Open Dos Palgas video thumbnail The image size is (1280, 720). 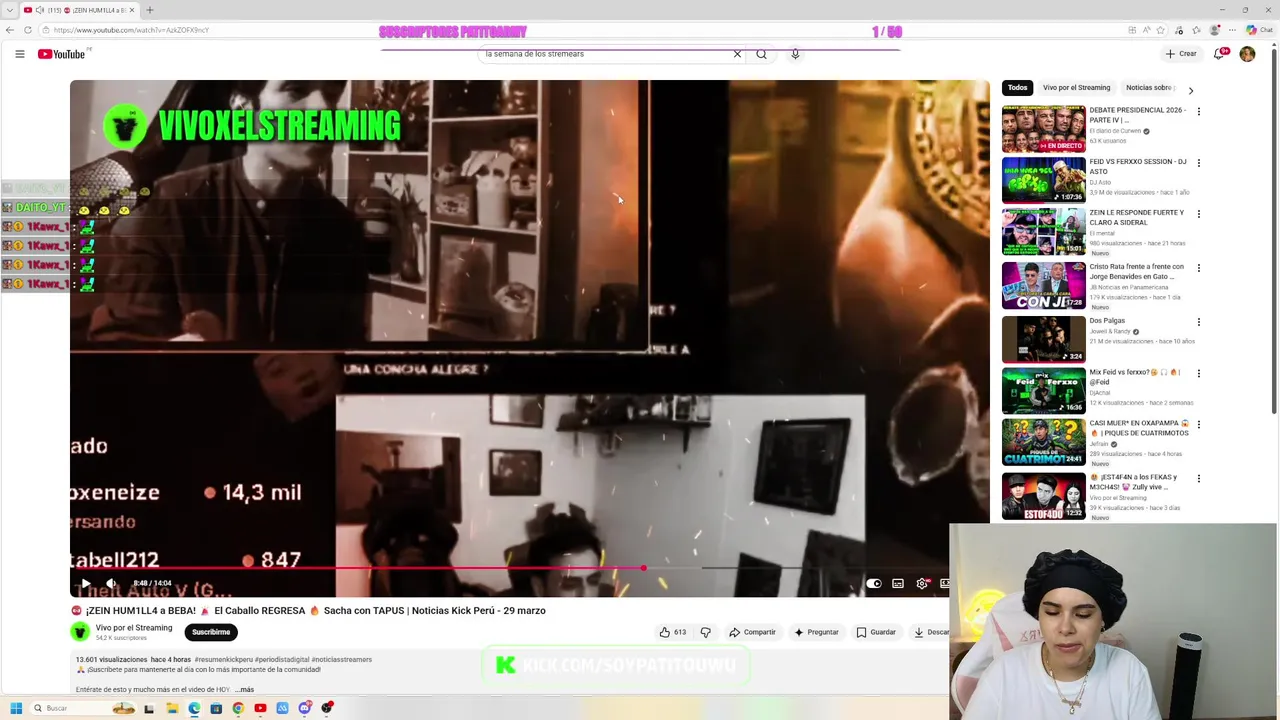pyautogui.click(x=1043, y=339)
